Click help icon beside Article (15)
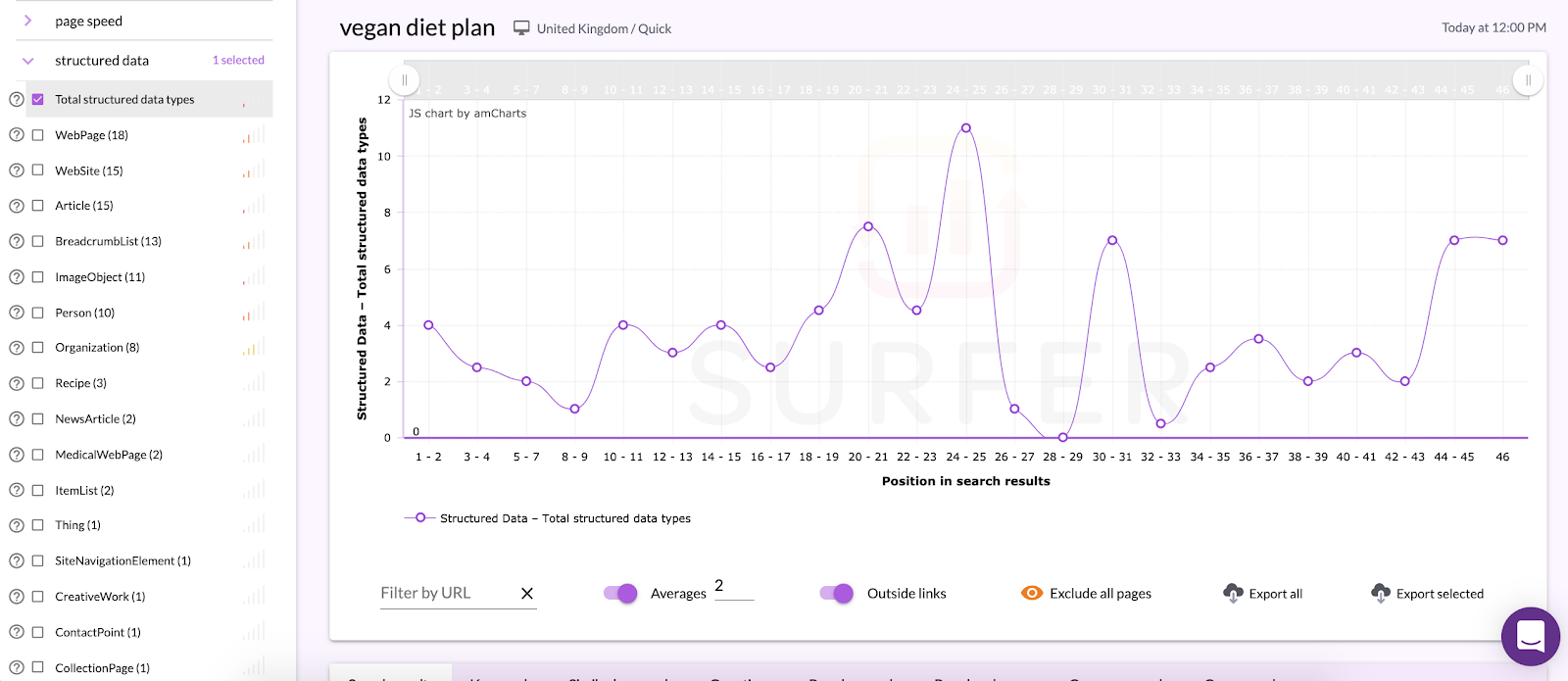This screenshot has width=1568, height=681. click(17, 206)
